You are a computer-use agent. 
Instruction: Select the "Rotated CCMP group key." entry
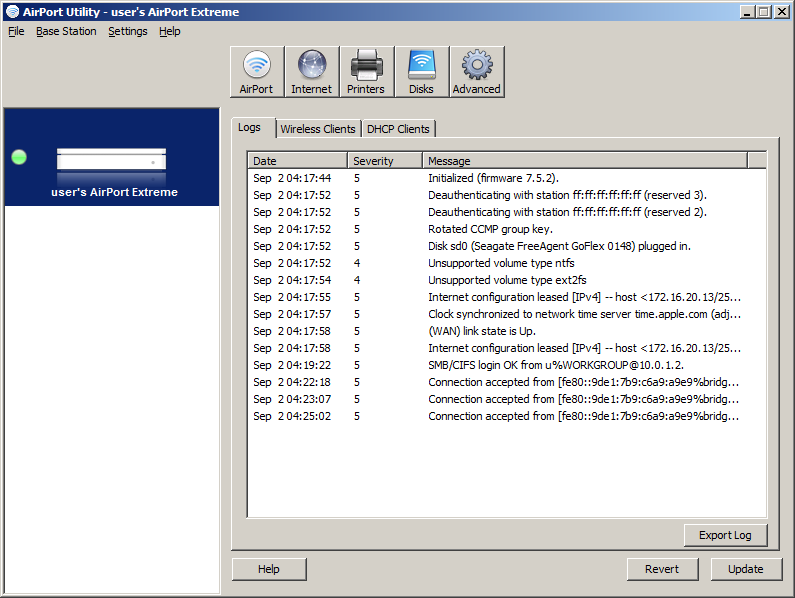click(507, 229)
